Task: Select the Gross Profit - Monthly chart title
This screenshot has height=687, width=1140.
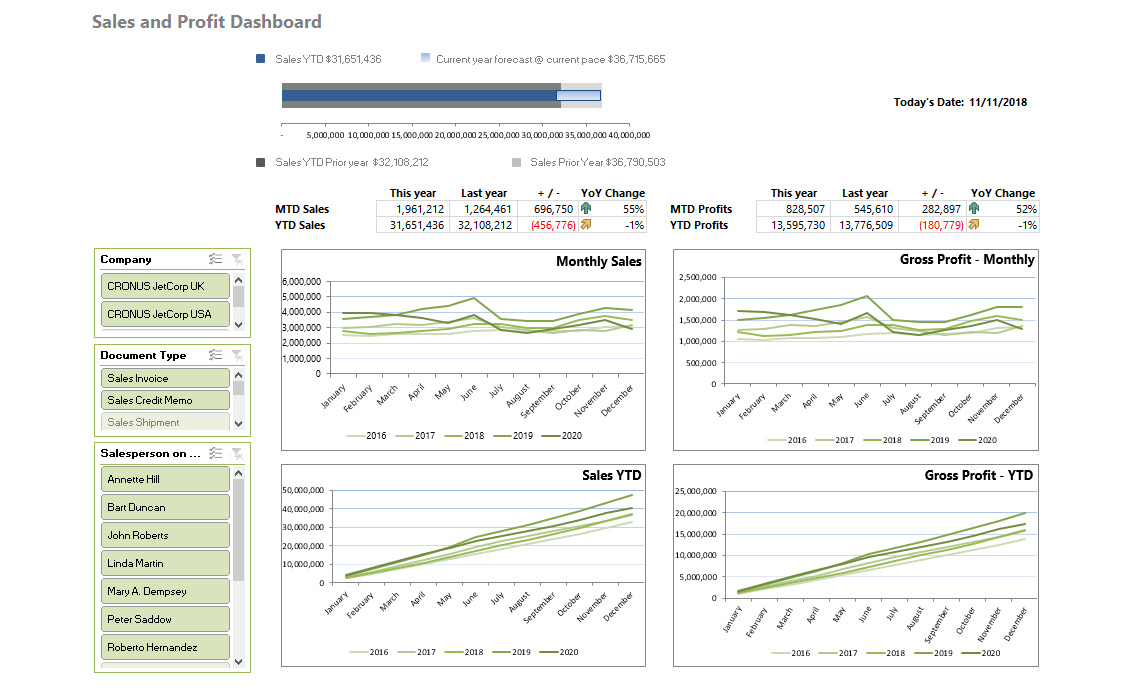Action: point(967,260)
